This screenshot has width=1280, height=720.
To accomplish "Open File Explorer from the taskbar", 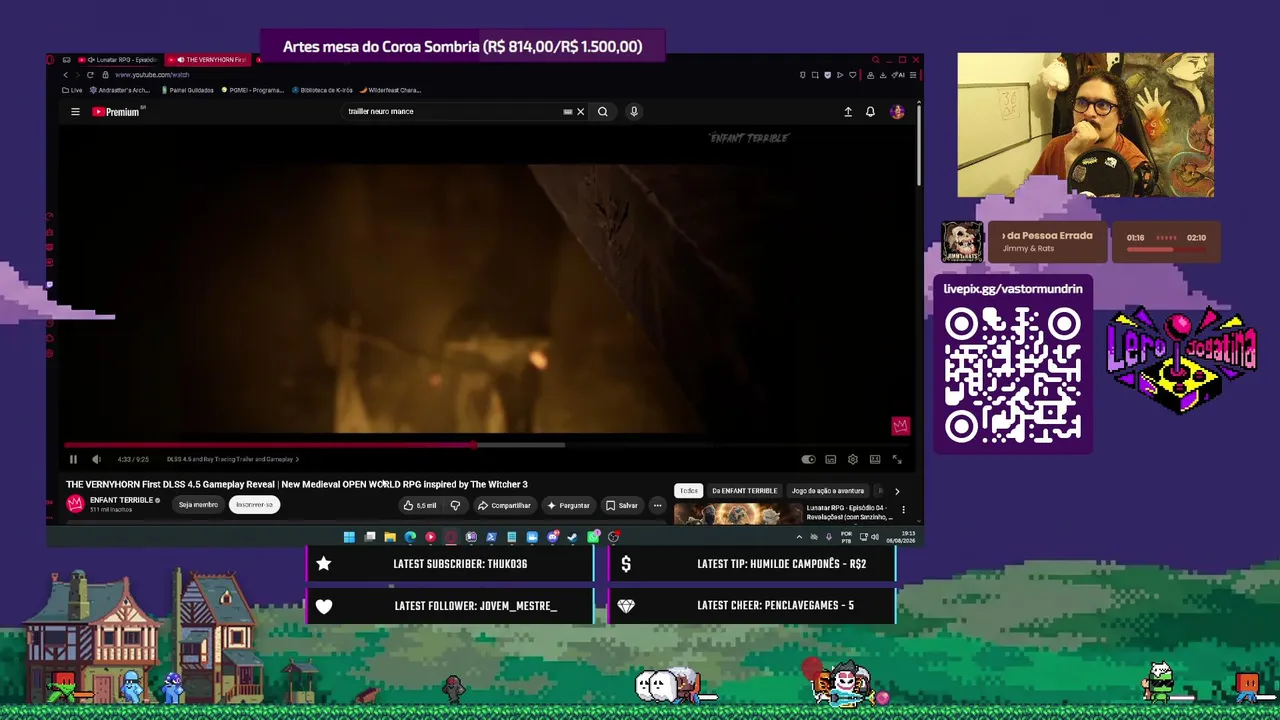I will coord(390,537).
